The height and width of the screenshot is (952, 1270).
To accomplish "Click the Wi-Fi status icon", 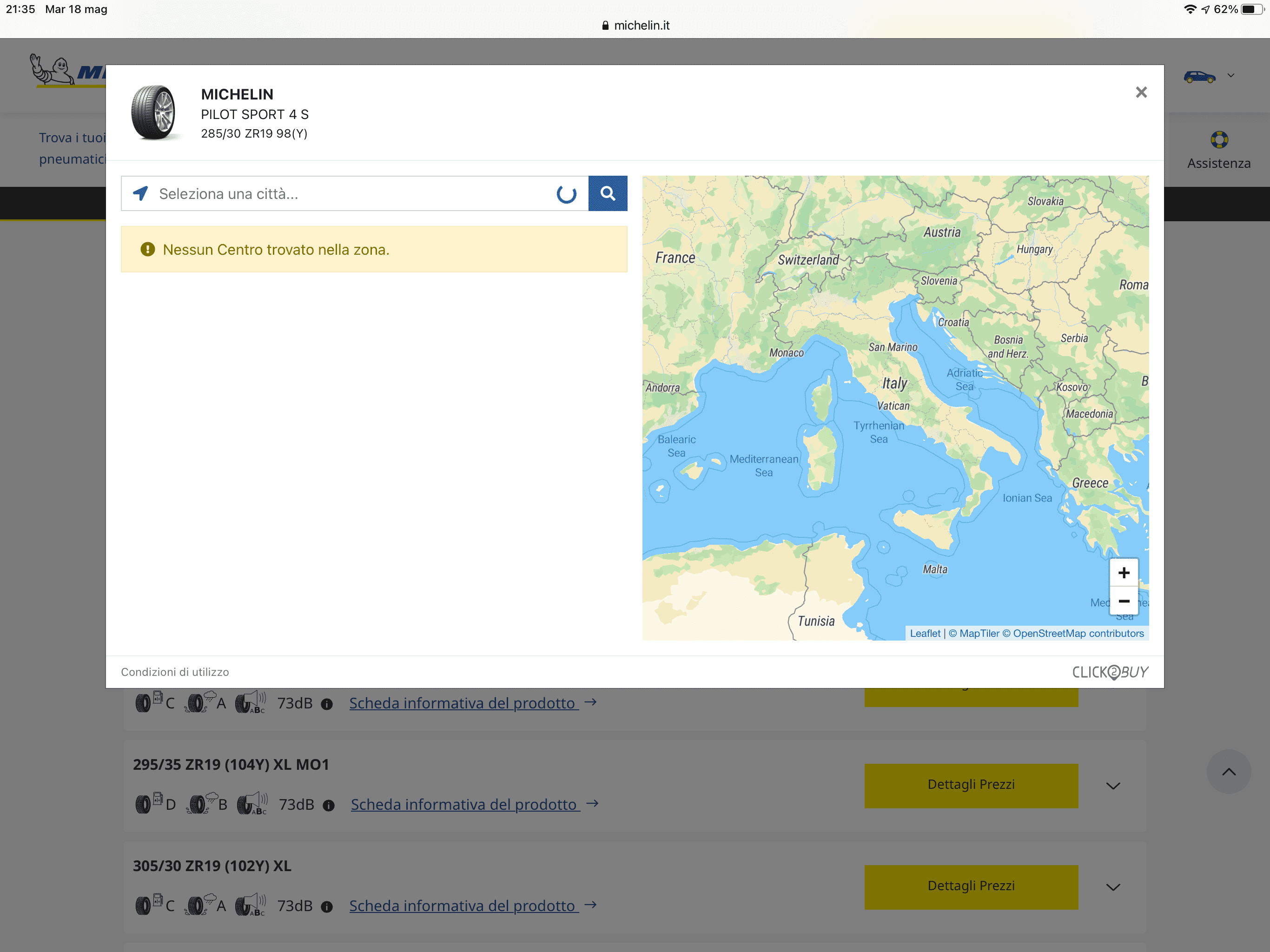I will (x=1190, y=9).
